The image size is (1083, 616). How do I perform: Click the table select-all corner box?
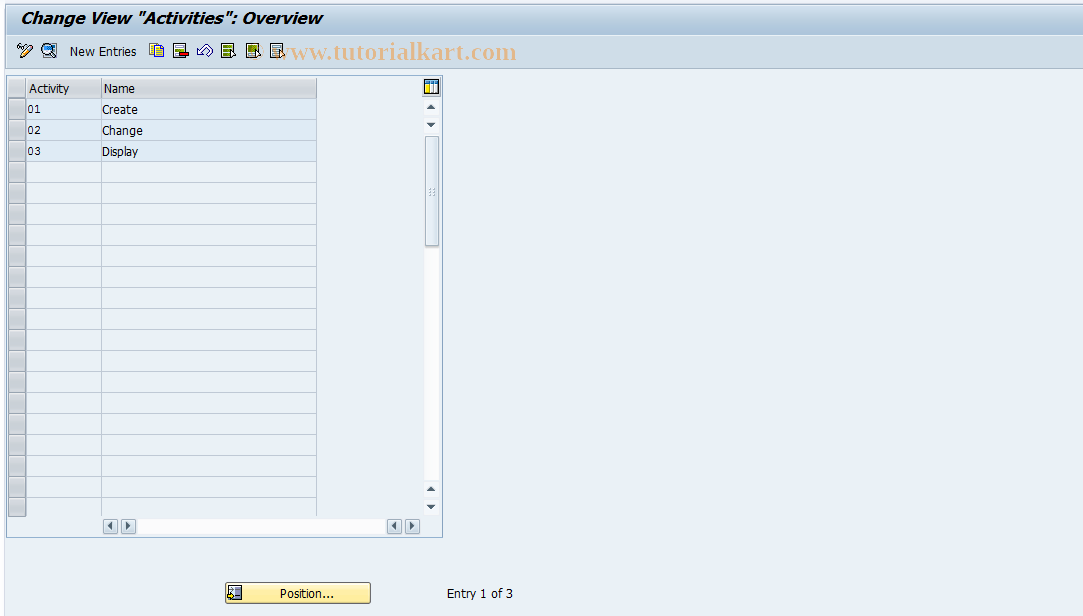tap(17, 88)
